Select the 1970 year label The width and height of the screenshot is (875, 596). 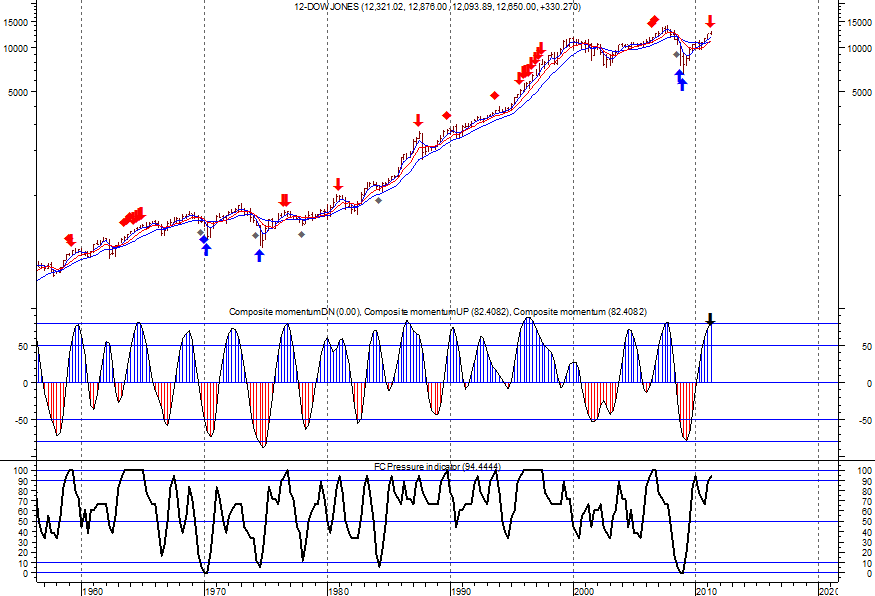[x=215, y=591]
